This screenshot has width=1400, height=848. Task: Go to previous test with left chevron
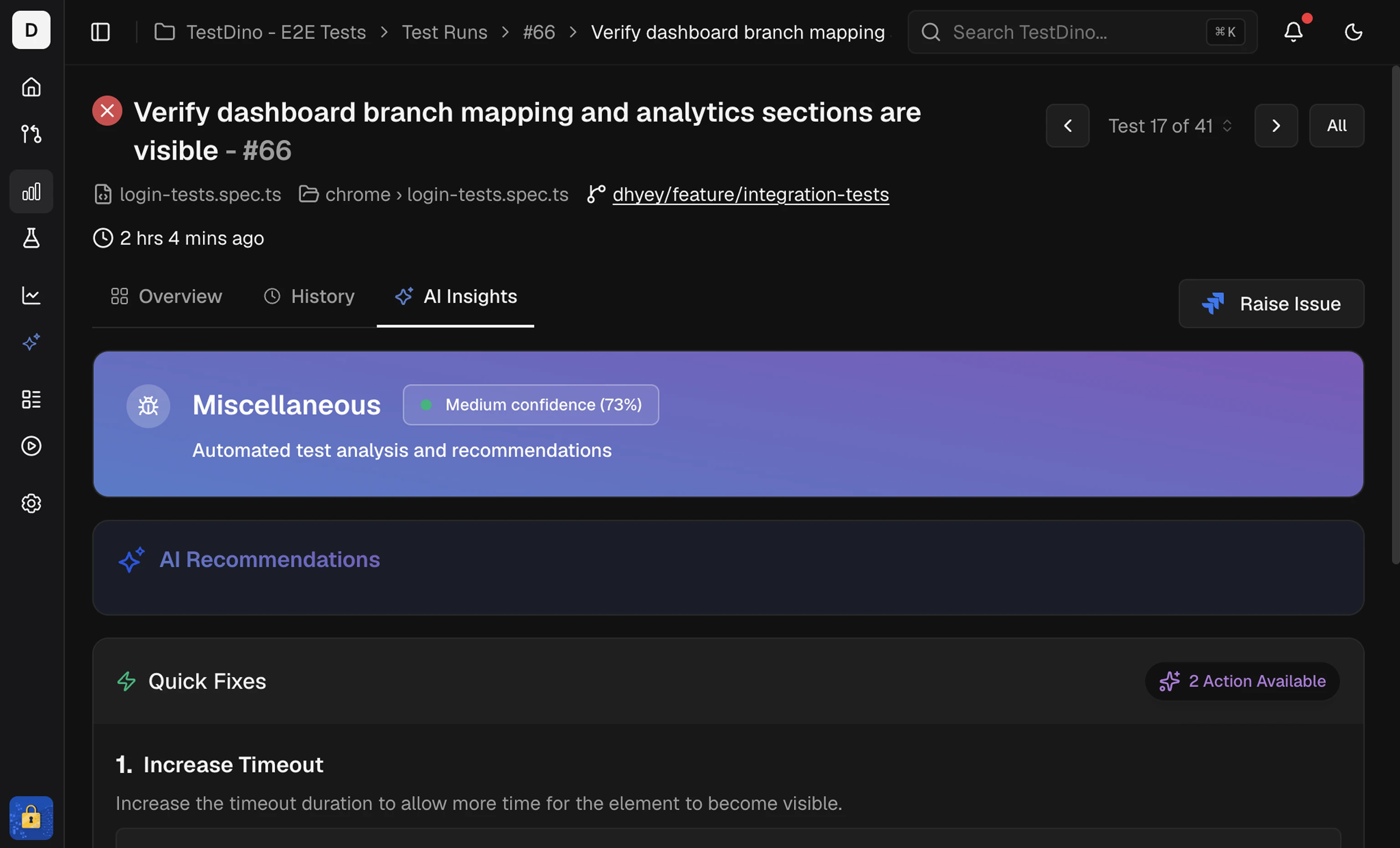1068,126
